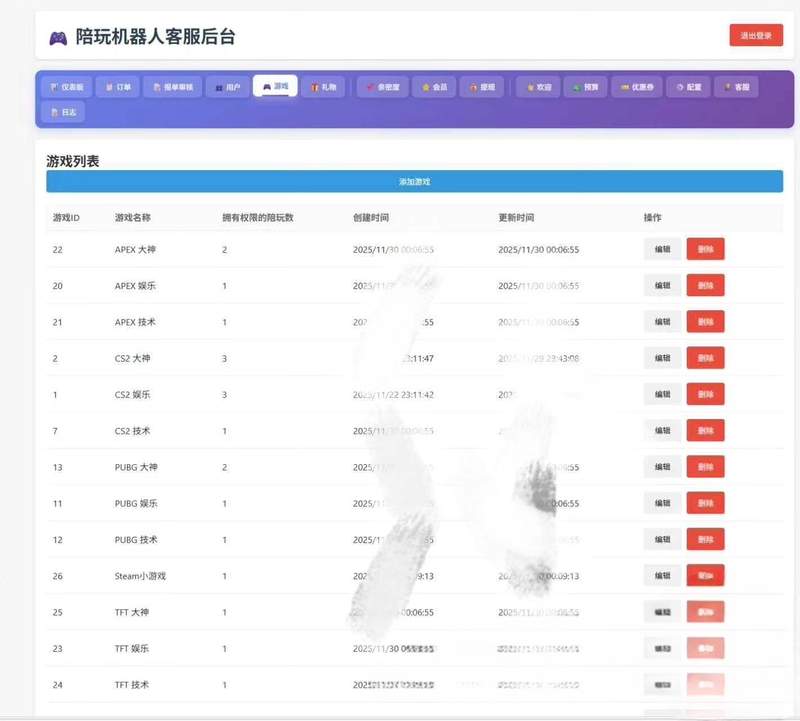Edit the APEX 娱乐 row

[662, 285]
